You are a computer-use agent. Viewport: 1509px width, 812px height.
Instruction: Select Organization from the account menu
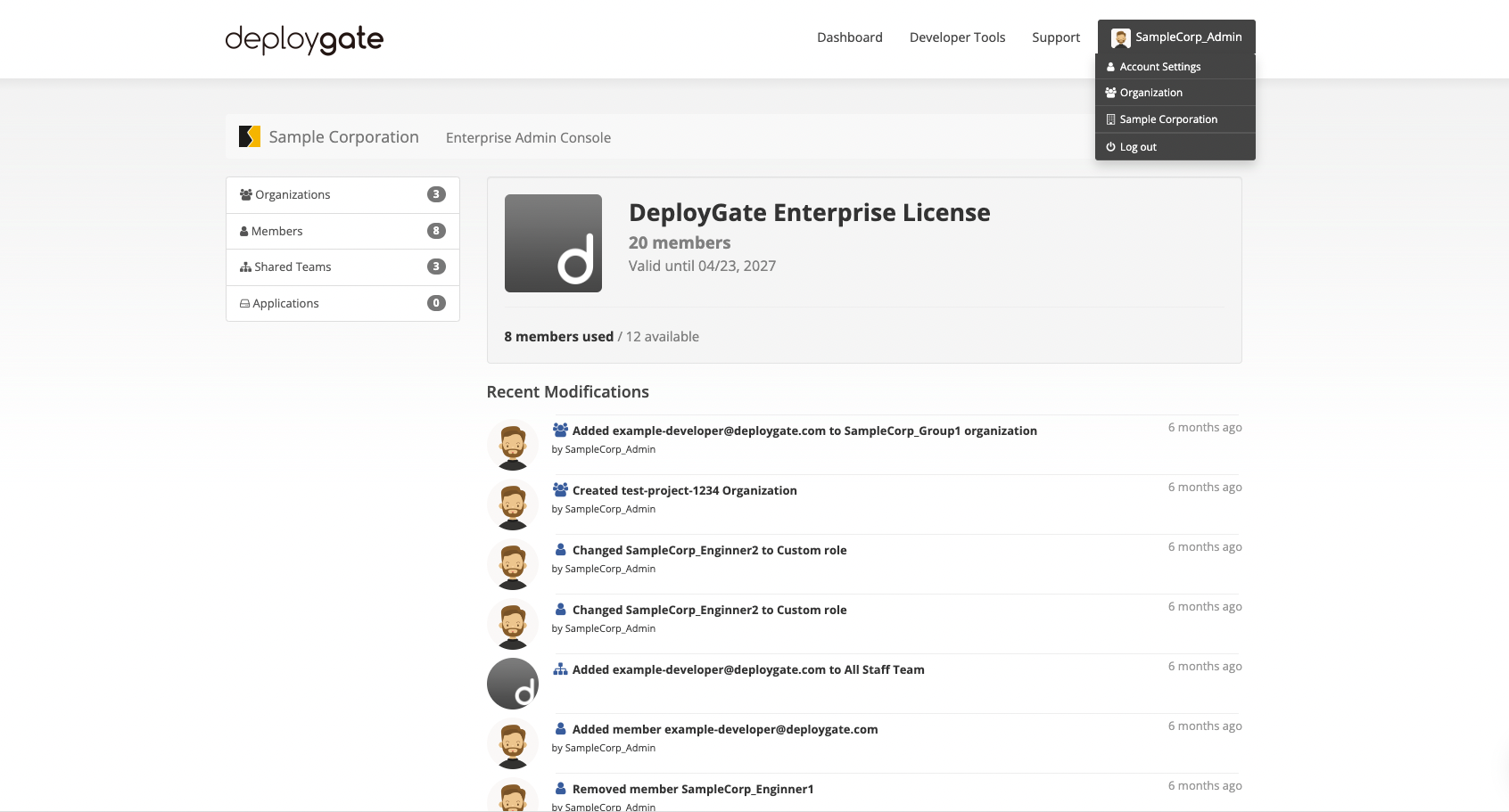tap(1151, 92)
